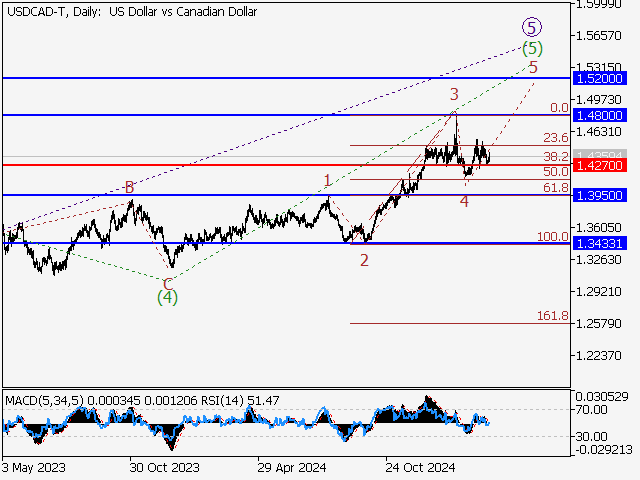Click the red wave 2 label
640x480 pixels.
364,260
